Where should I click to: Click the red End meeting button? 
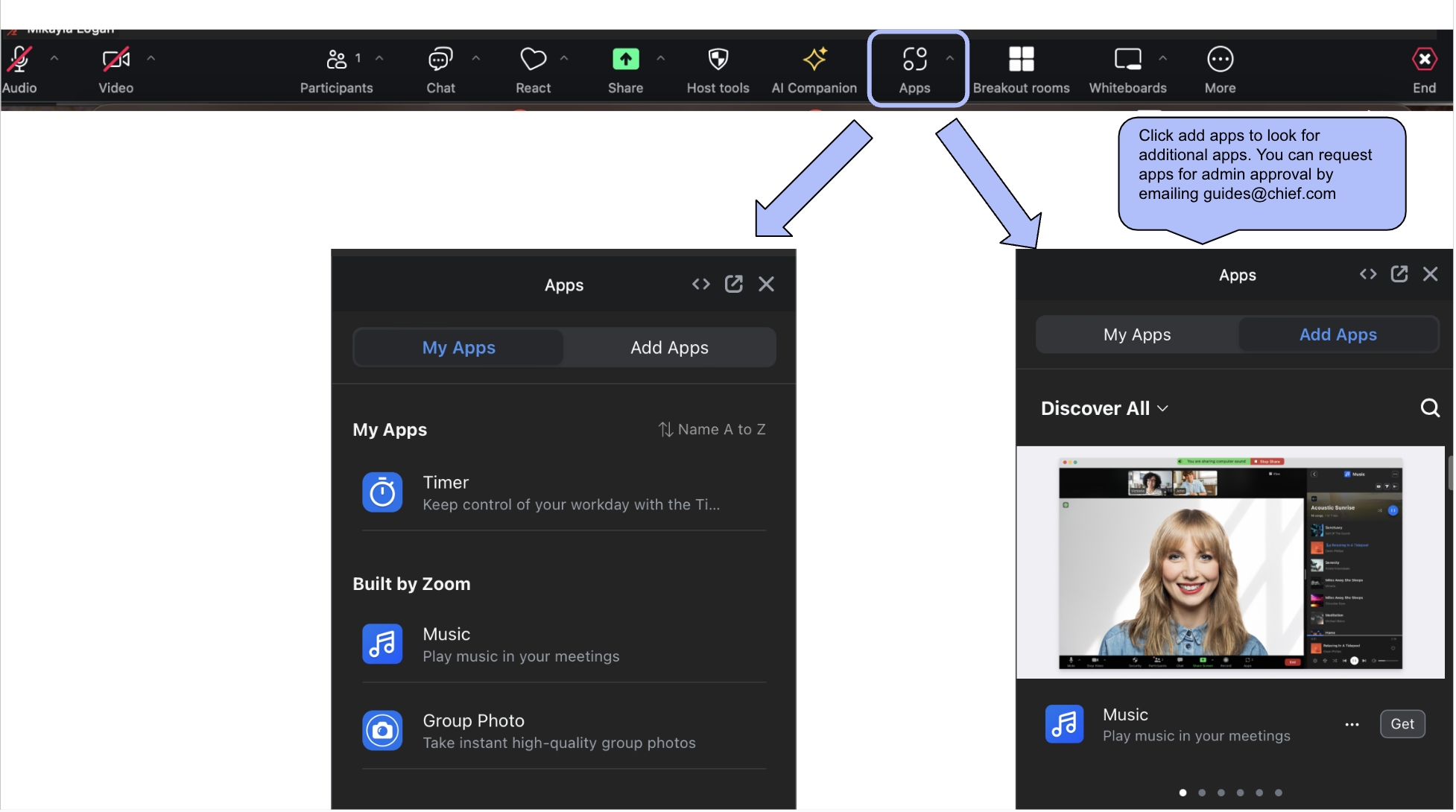[x=1424, y=60]
